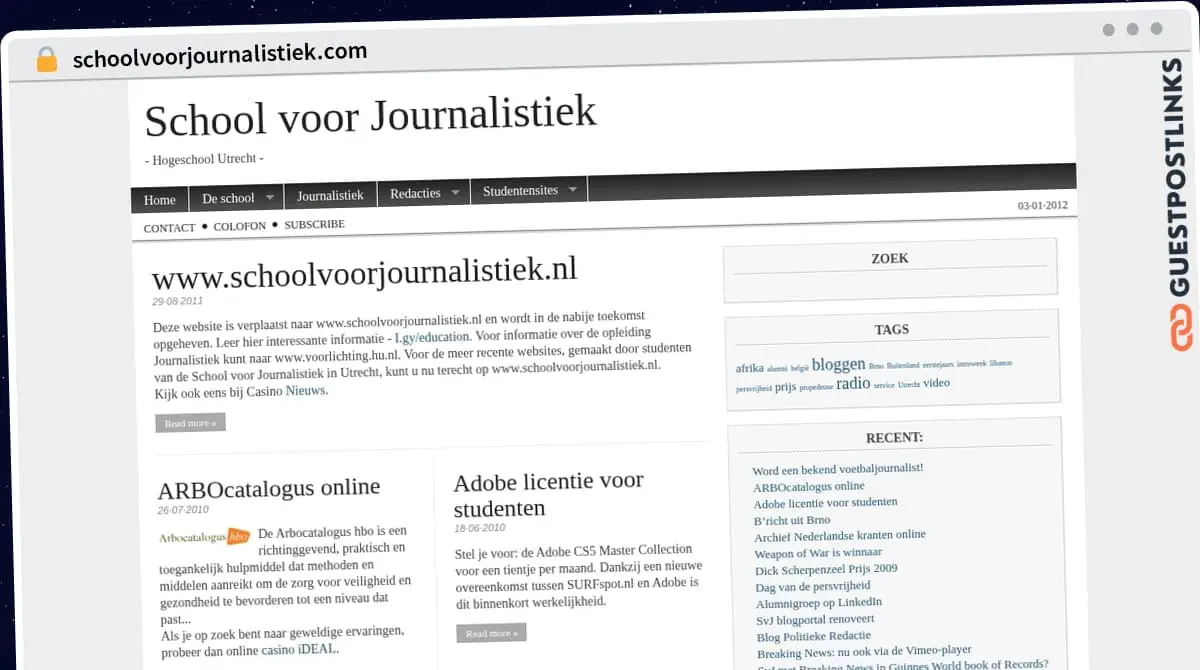The image size is (1200, 670).
Task: Select the Utrecht tag
Action: coord(908,385)
